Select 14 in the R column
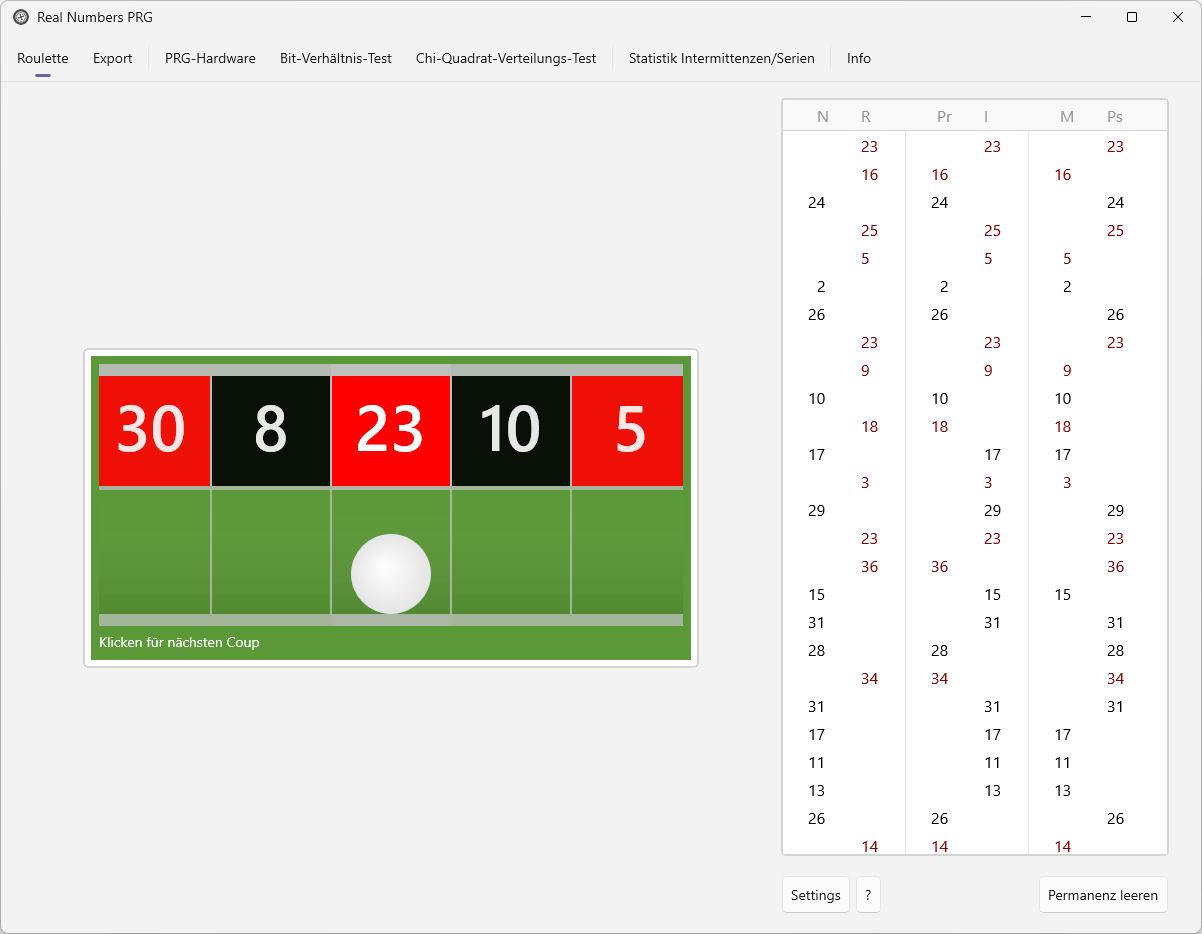The height and width of the screenshot is (934, 1202). pyautogui.click(x=870, y=846)
